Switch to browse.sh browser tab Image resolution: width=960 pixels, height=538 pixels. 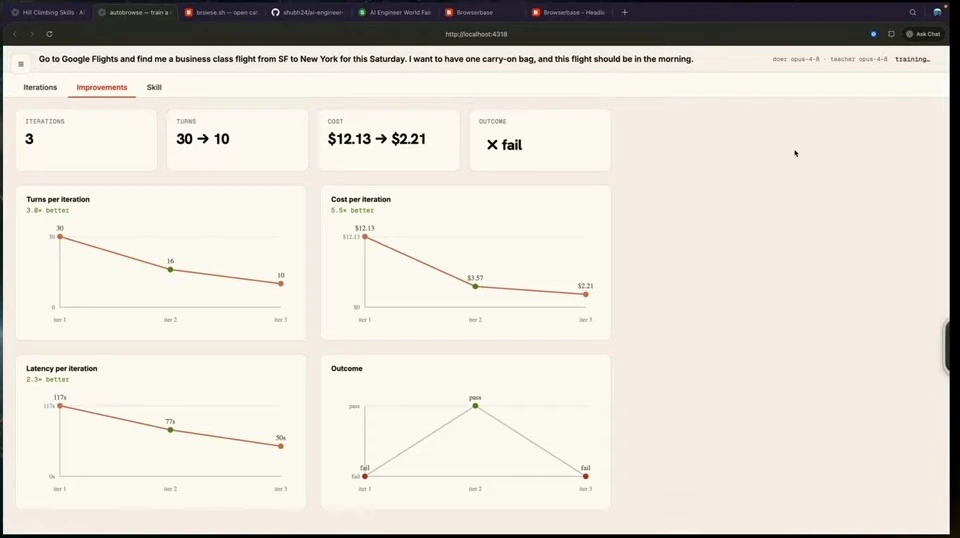click(x=222, y=12)
